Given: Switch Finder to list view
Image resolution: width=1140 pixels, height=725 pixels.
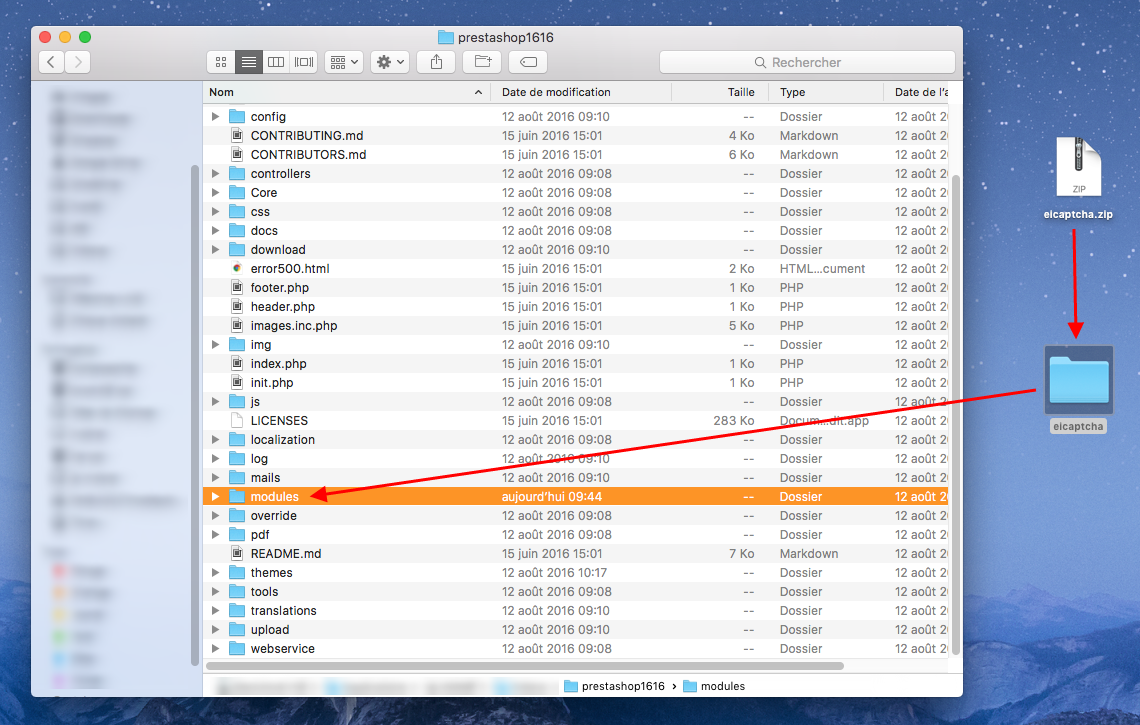Looking at the screenshot, I should (248, 62).
